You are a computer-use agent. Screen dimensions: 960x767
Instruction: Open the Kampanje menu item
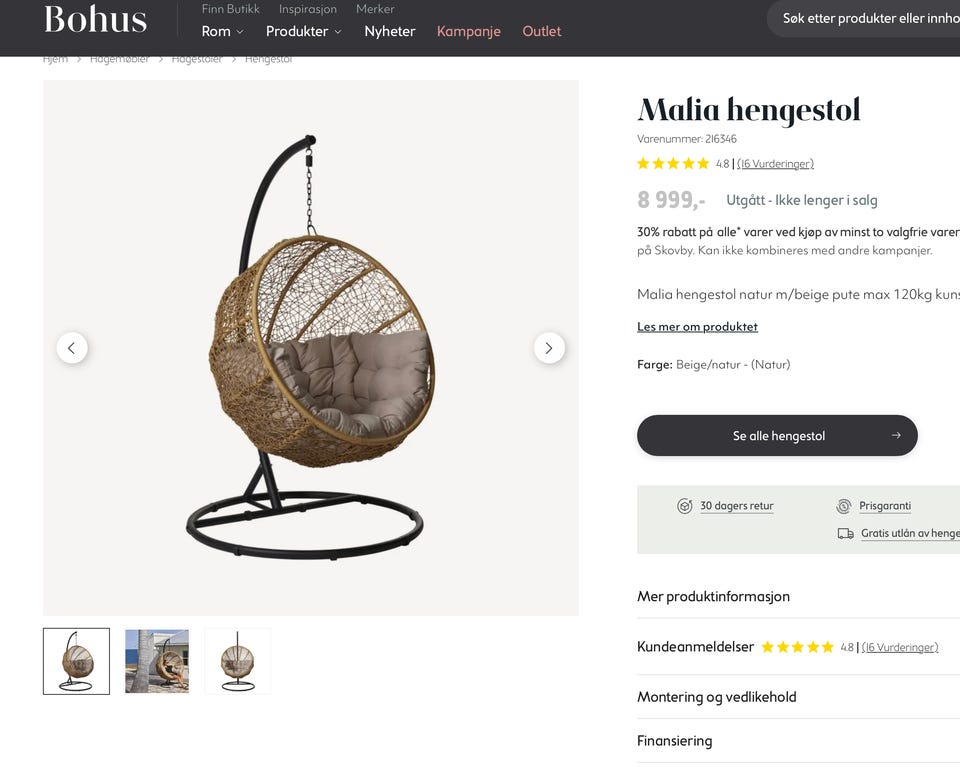point(468,31)
